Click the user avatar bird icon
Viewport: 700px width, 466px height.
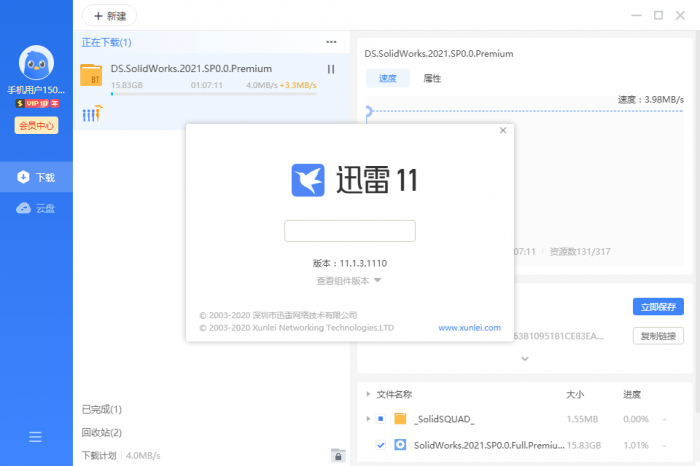(36, 66)
